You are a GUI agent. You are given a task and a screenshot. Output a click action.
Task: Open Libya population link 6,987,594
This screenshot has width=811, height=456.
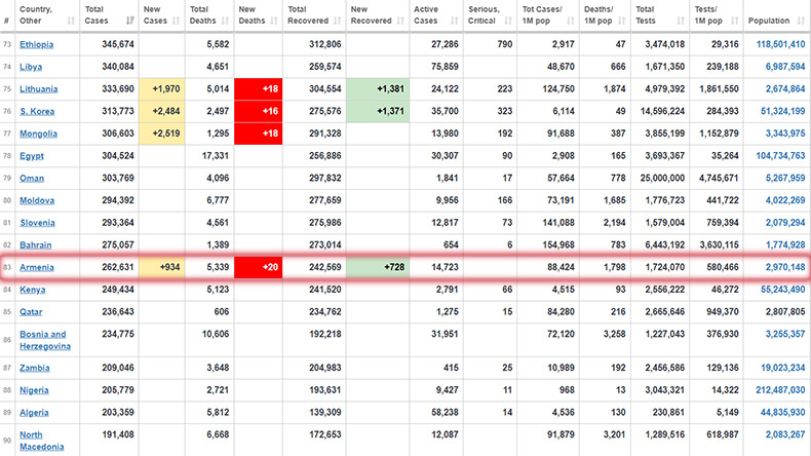pyautogui.click(x=785, y=67)
